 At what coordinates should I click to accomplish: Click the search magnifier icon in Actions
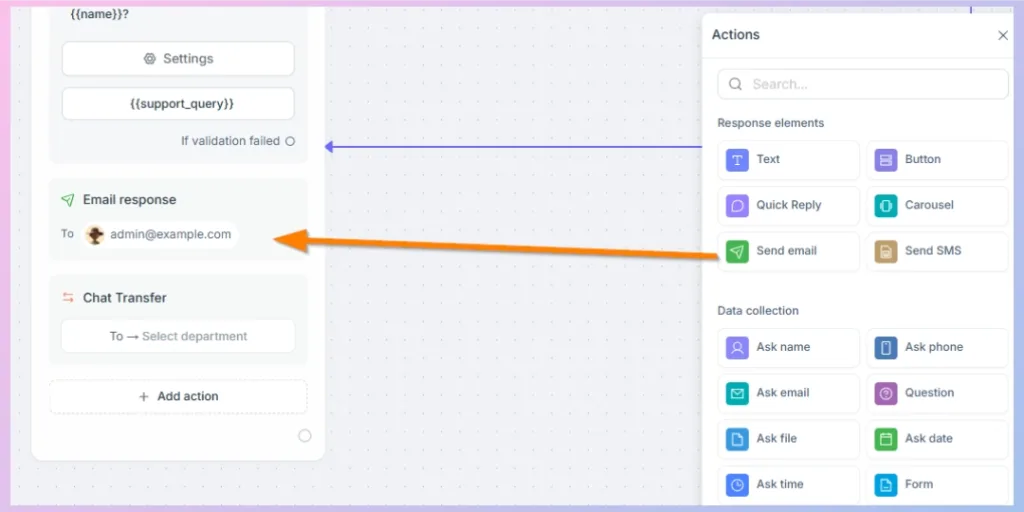[735, 84]
